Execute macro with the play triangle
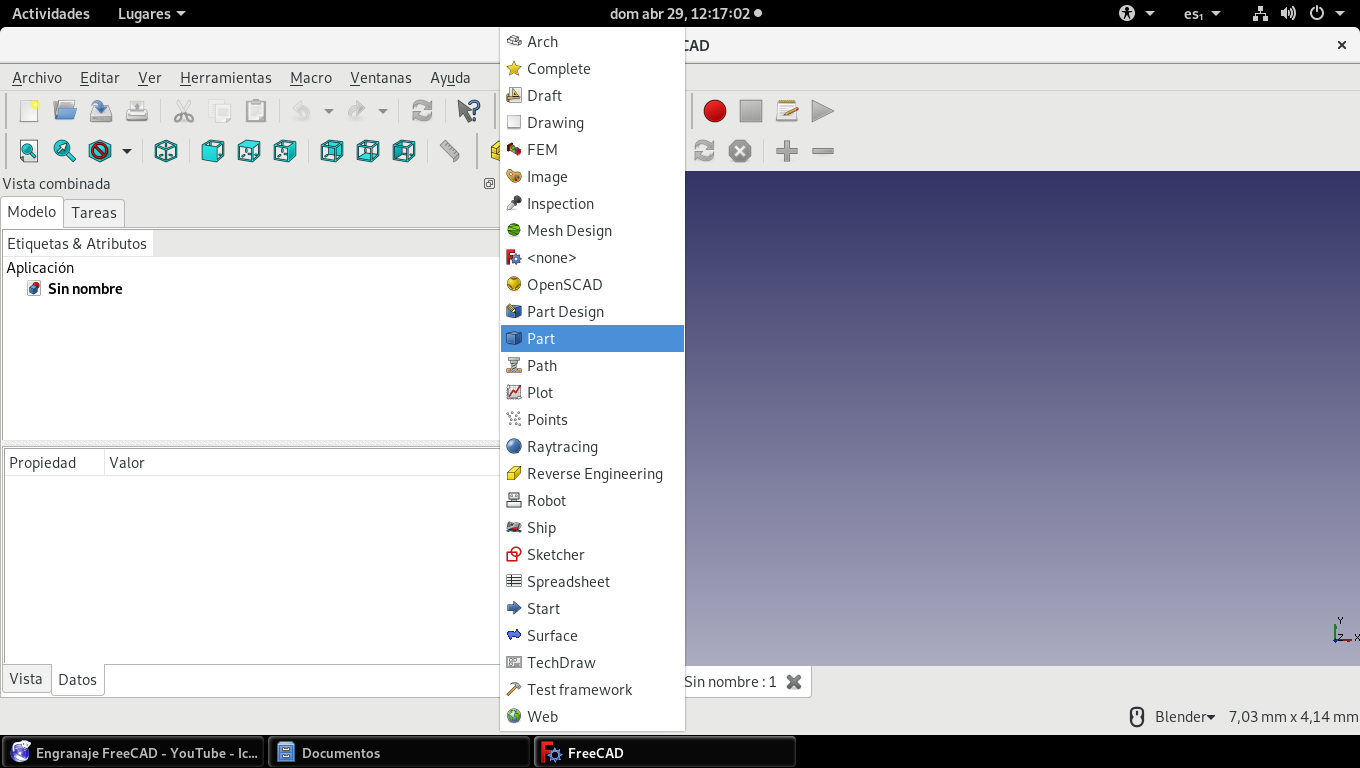Image resolution: width=1360 pixels, height=768 pixels. (823, 111)
